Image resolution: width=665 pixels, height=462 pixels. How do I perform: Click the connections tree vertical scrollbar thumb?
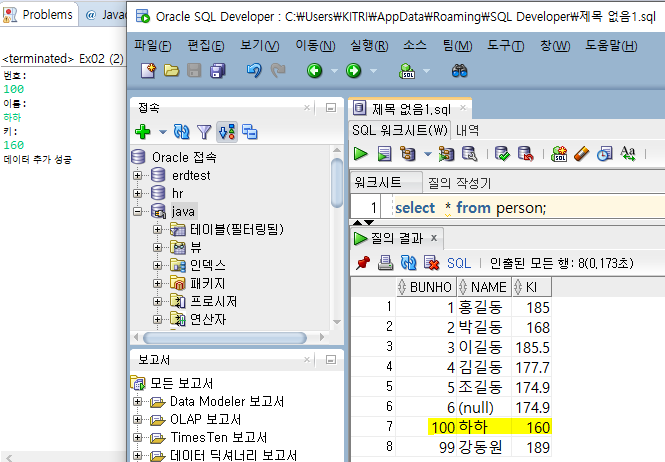point(337,182)
